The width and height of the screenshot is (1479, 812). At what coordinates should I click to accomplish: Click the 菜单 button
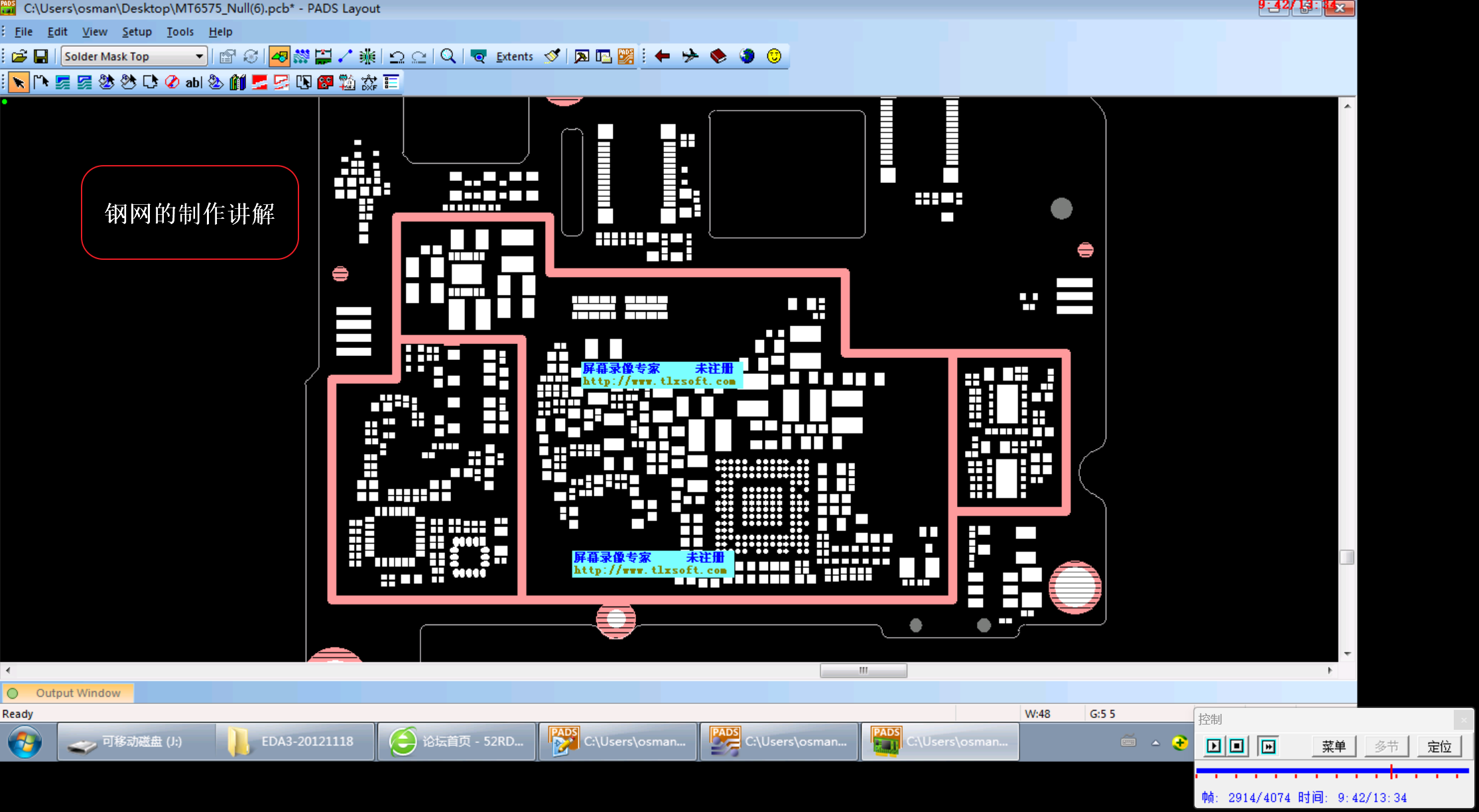click(1333, 746)
